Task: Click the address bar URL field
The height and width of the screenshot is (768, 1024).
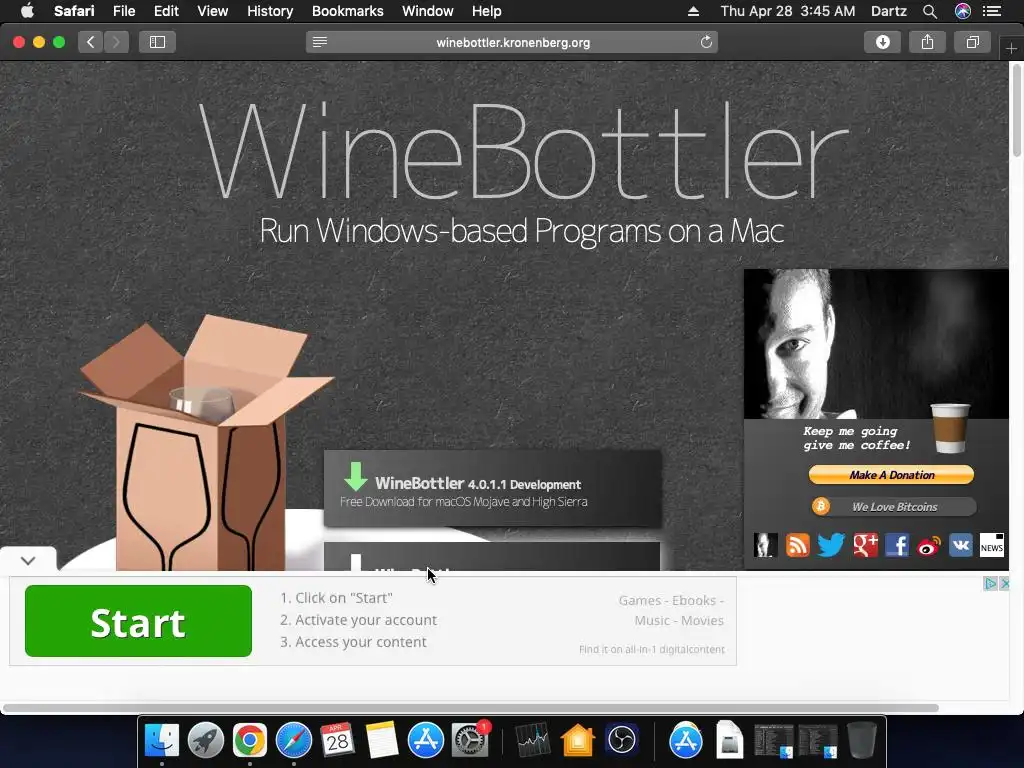Action: (513, 42)
